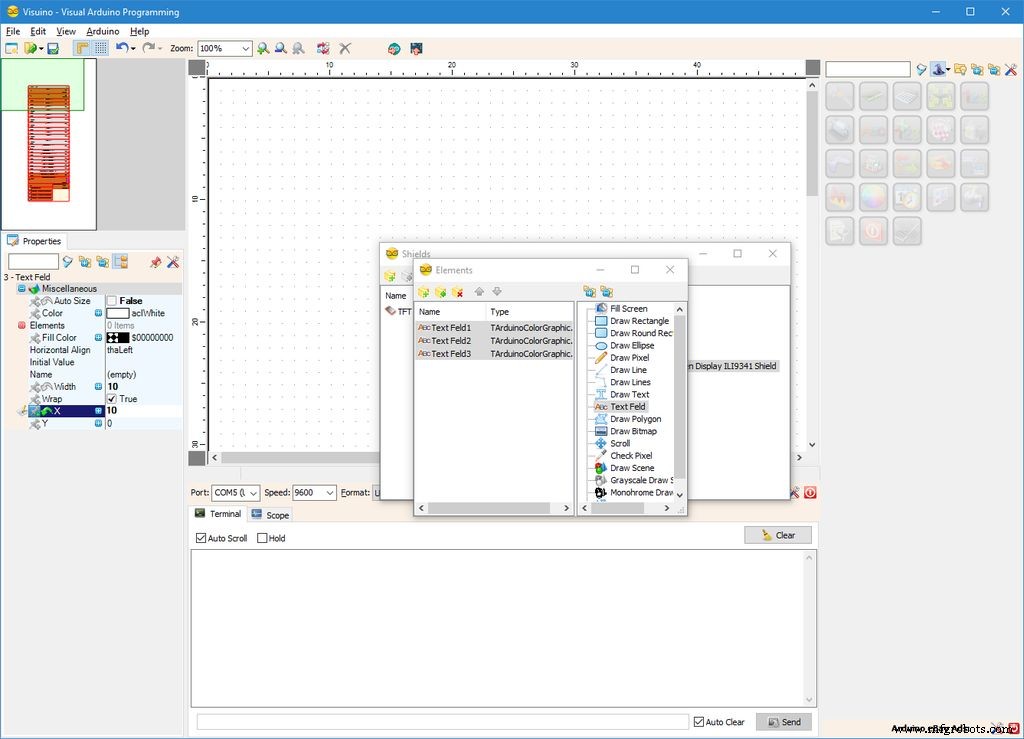The height and width of the screenshot is (739, 1024).
Task: Enable the Auto Size checkbox
Action: [112, 301]
